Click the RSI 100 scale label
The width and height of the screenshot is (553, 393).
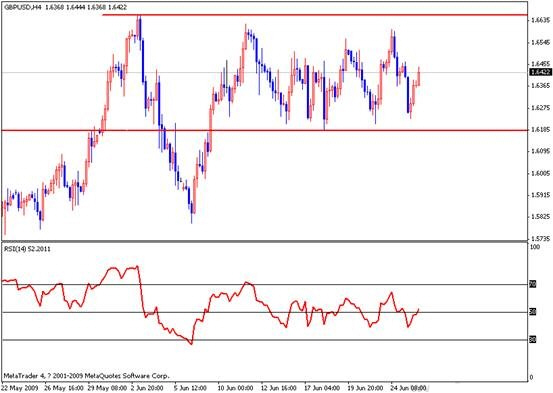pos(535,247)
